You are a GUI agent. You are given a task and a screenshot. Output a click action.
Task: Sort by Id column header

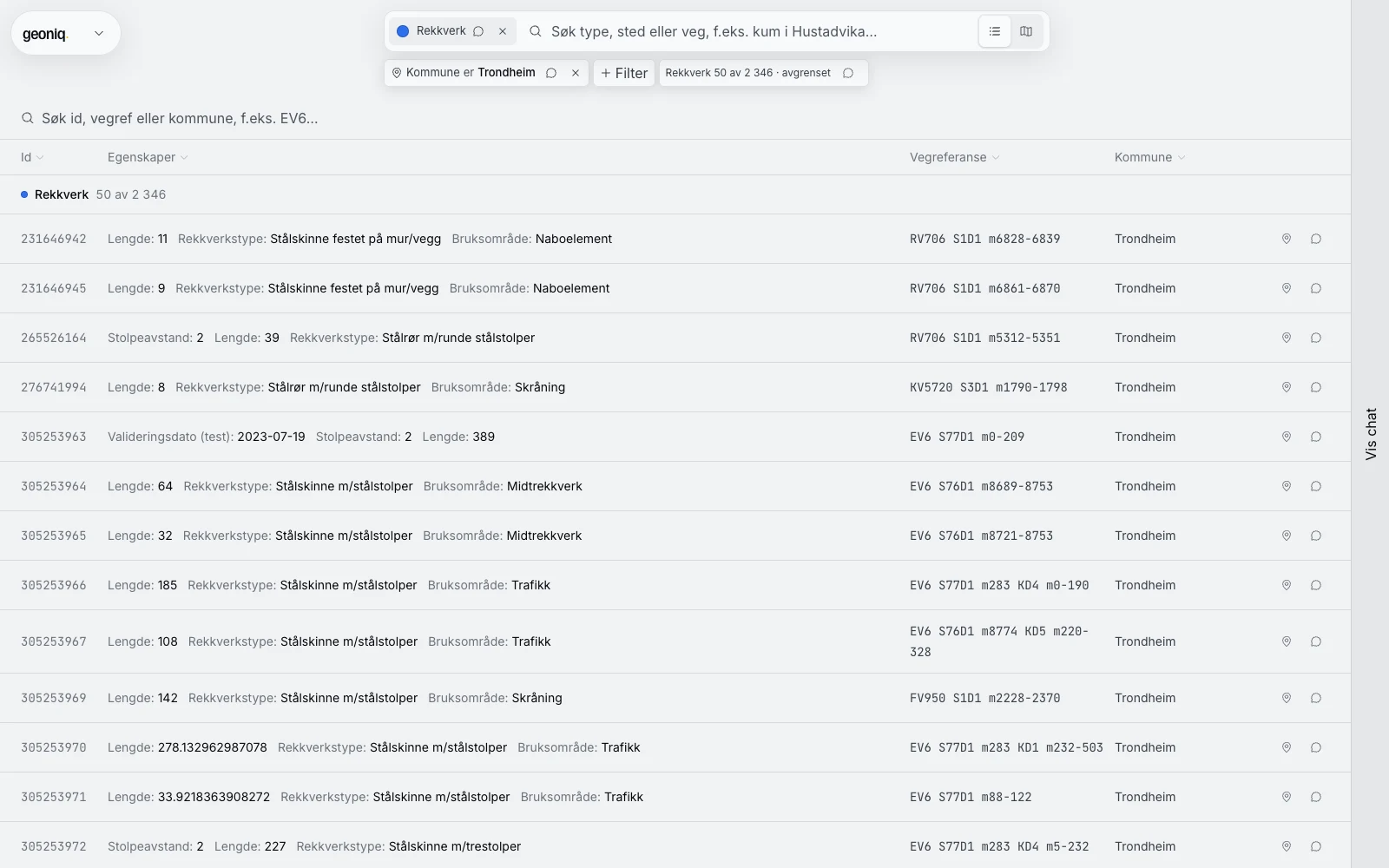32,157
